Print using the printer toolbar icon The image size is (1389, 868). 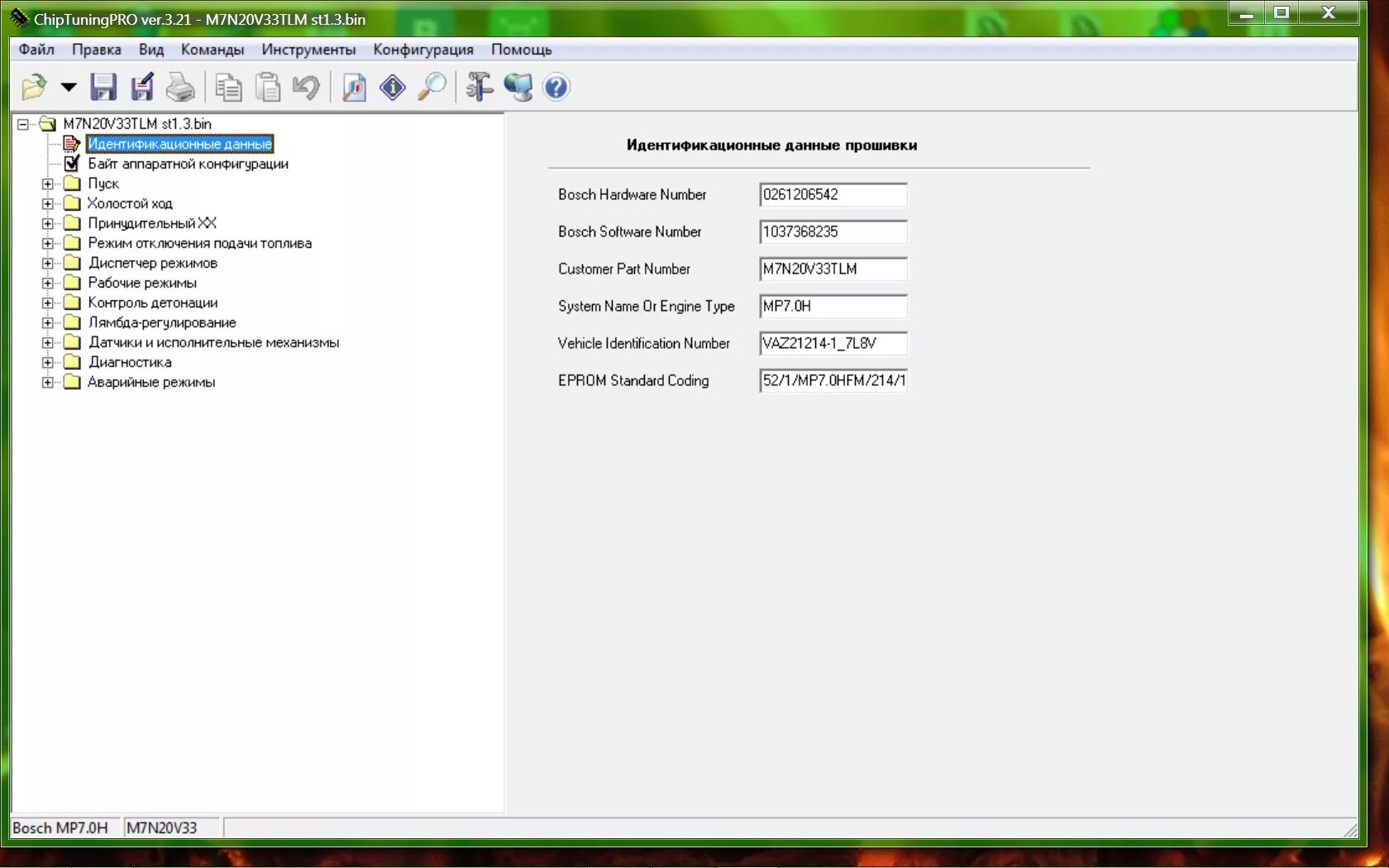click(x=180, y=87)
